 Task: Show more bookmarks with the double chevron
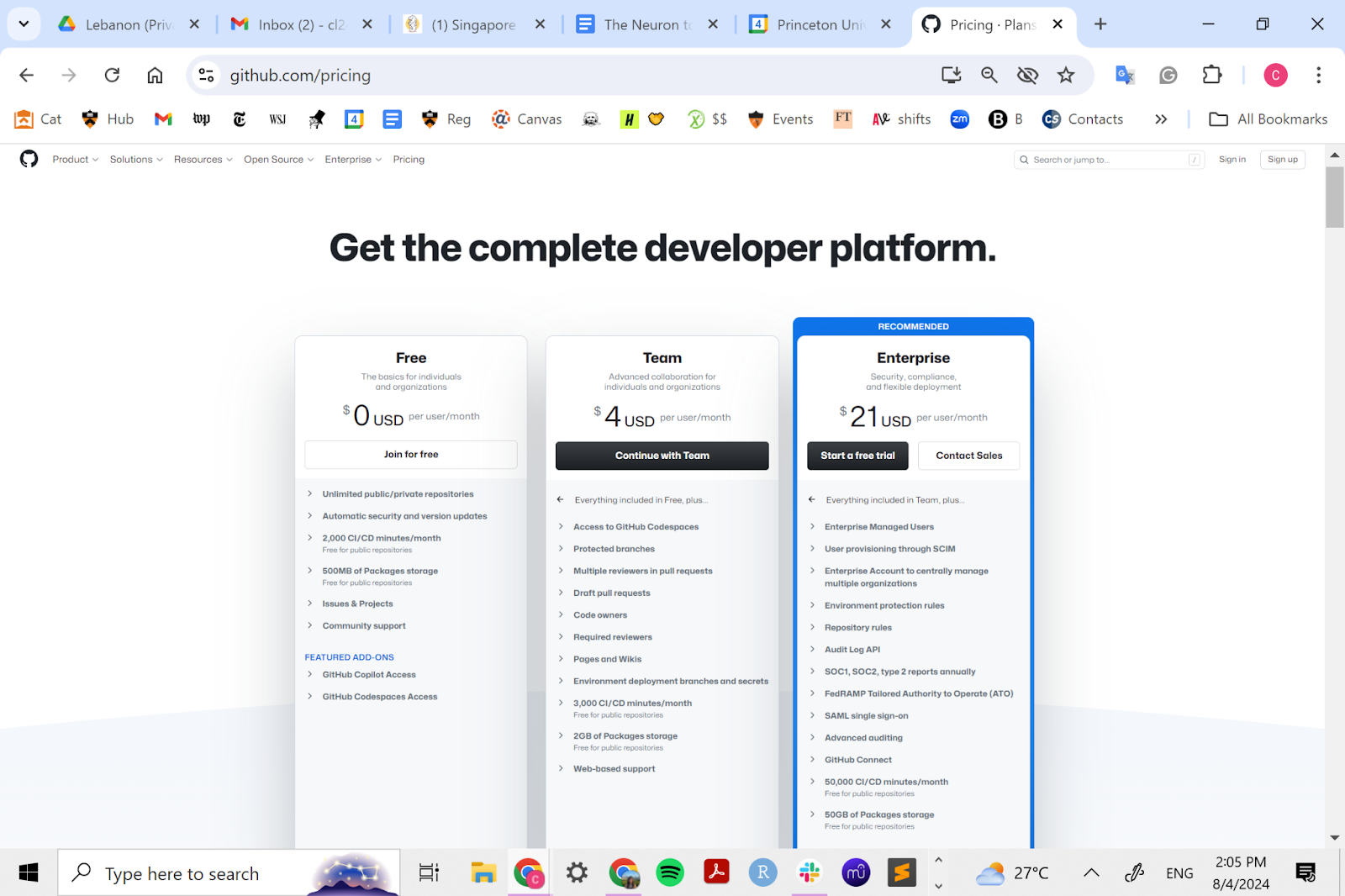[1161, 119]
